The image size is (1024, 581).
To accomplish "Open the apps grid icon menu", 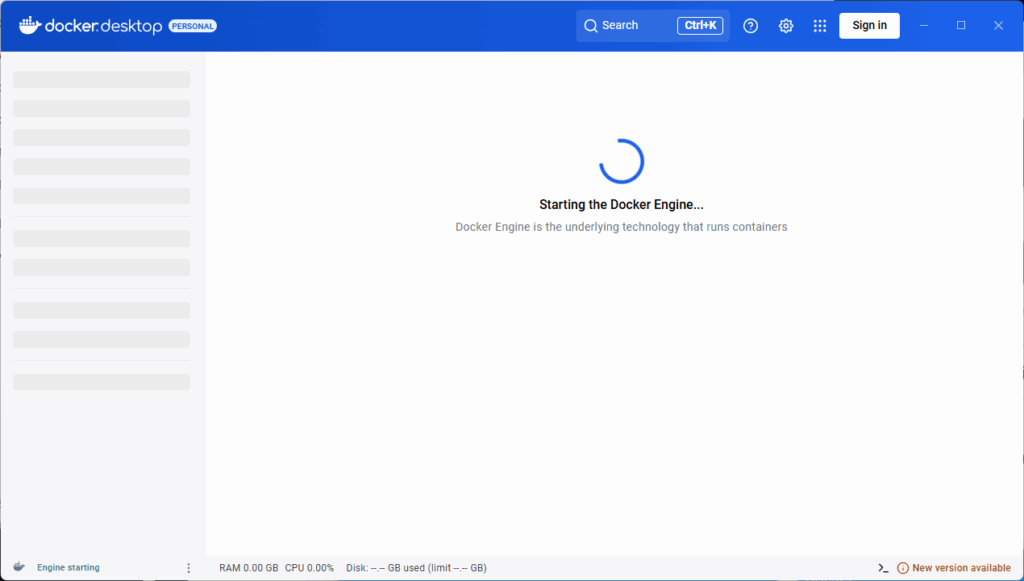I will click(820, 26).
